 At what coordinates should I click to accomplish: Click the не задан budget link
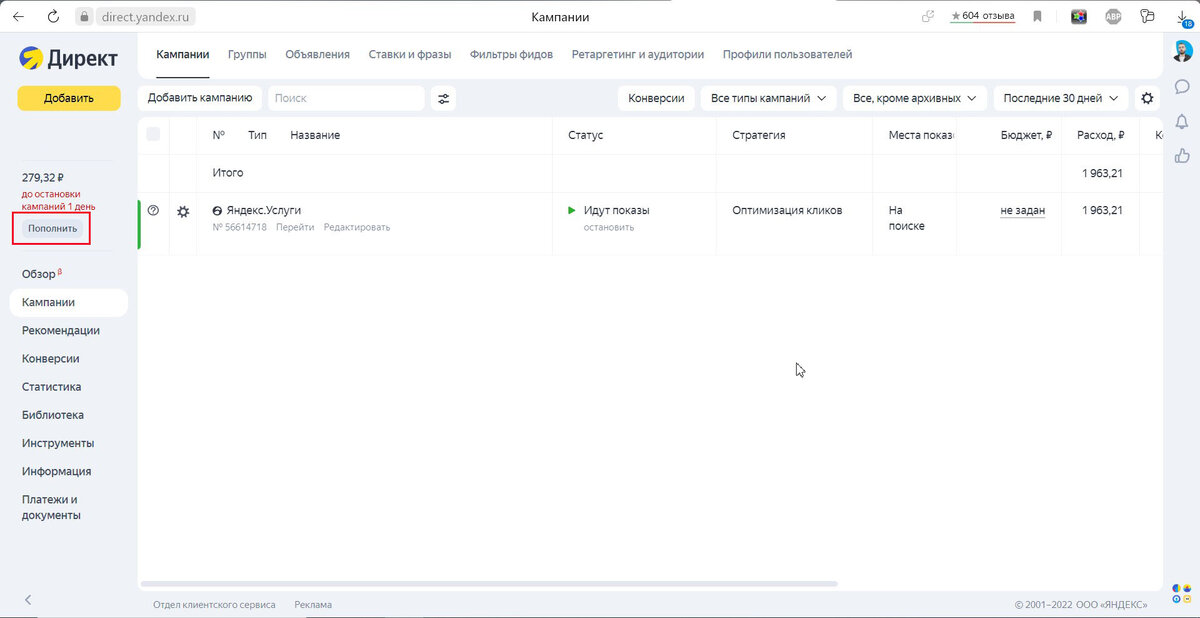point(1022,210)
